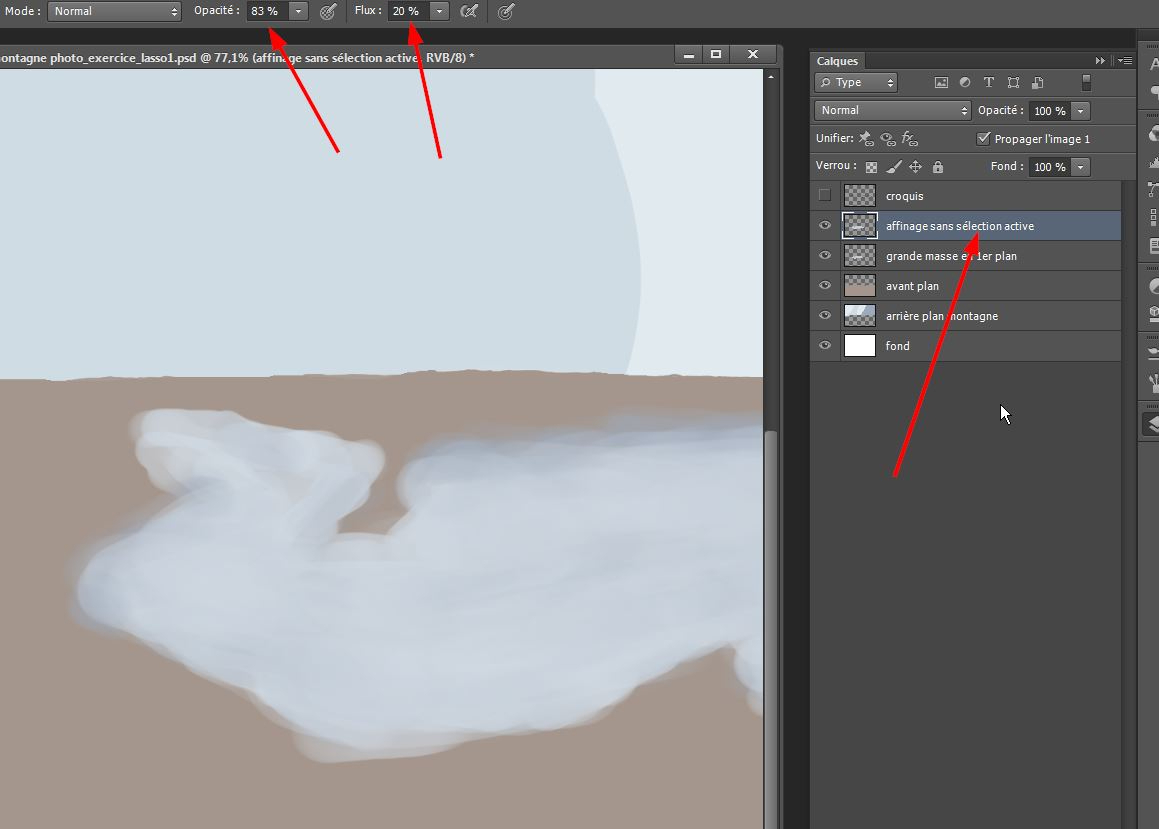Viewport: 1159px width, 829px height.
Task: Open the Calques panel flyout menu
Action: tap(1125, 61)
